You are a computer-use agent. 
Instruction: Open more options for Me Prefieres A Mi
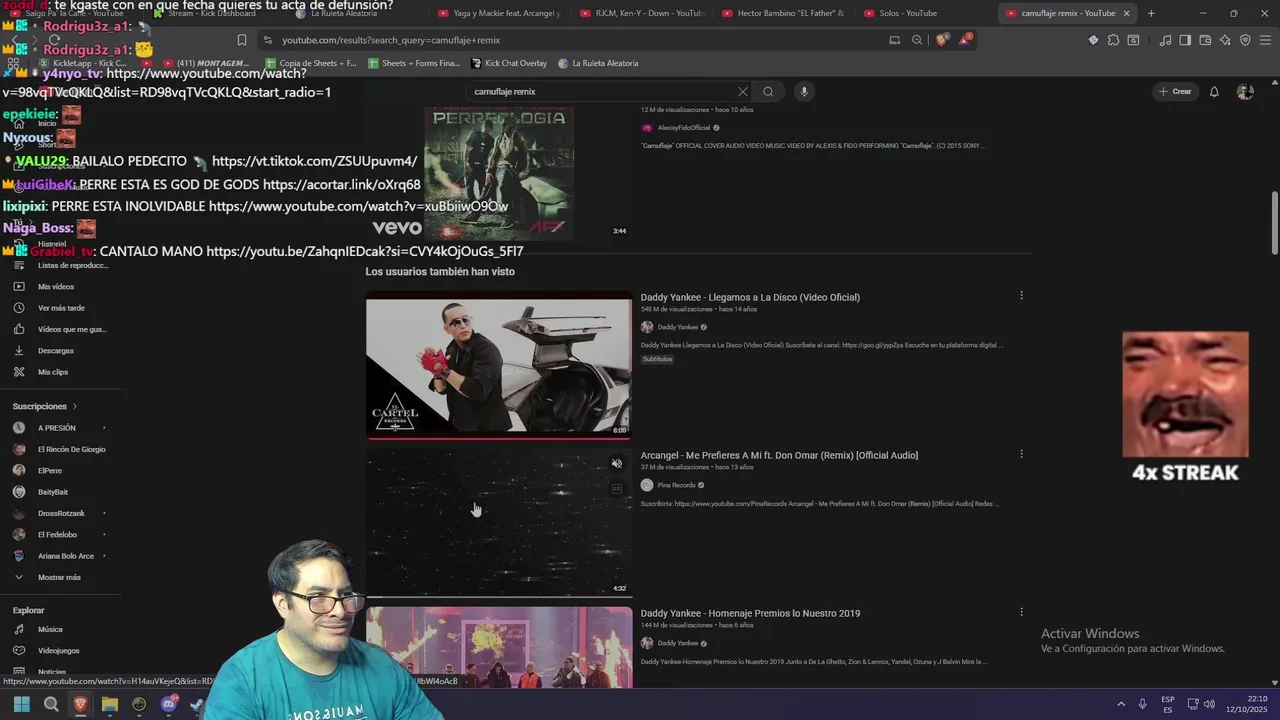click(x=1021, y=454)
